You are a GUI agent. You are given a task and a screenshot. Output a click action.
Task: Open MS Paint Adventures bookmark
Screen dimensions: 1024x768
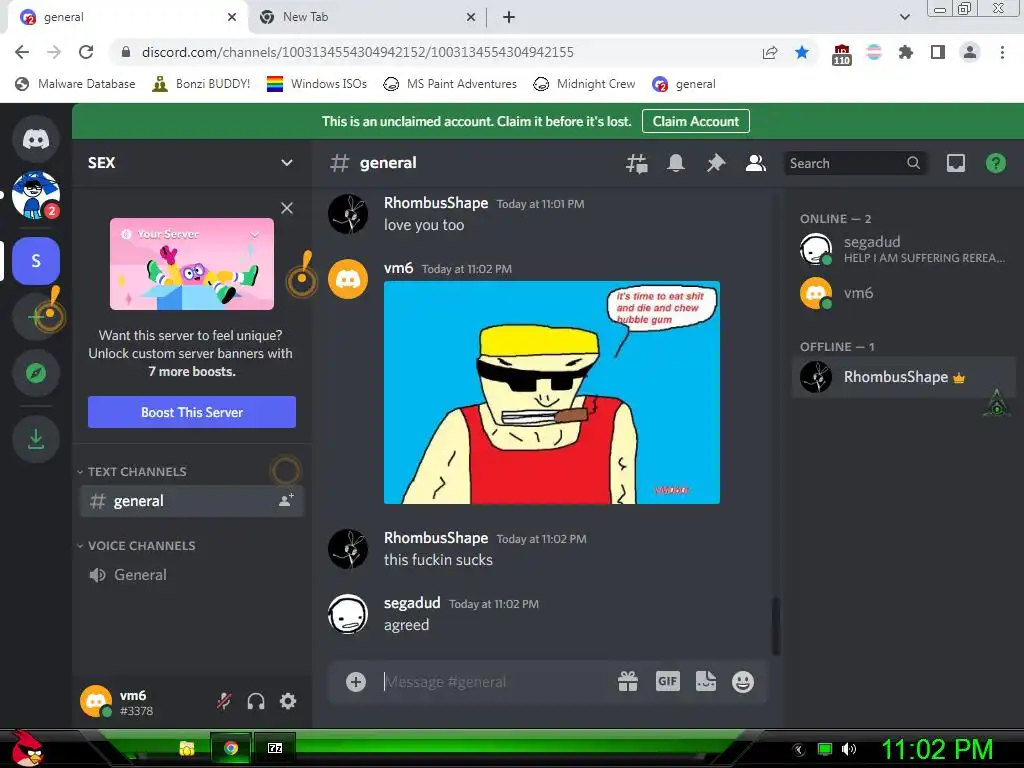(450, 84)
